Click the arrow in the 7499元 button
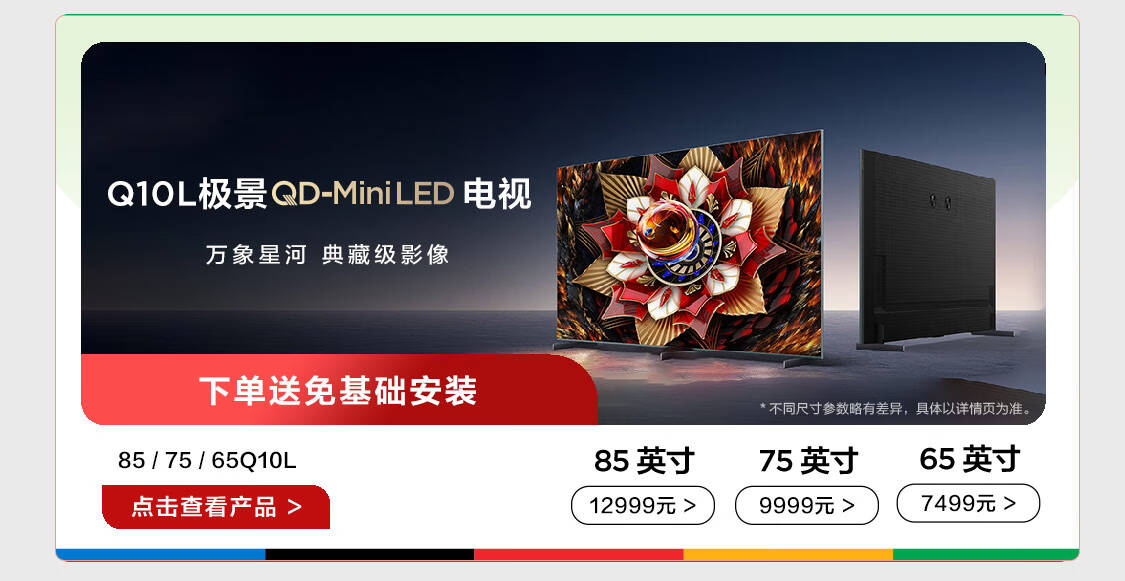Viewport: 1125px width, 581px height. pos(1009,504)
